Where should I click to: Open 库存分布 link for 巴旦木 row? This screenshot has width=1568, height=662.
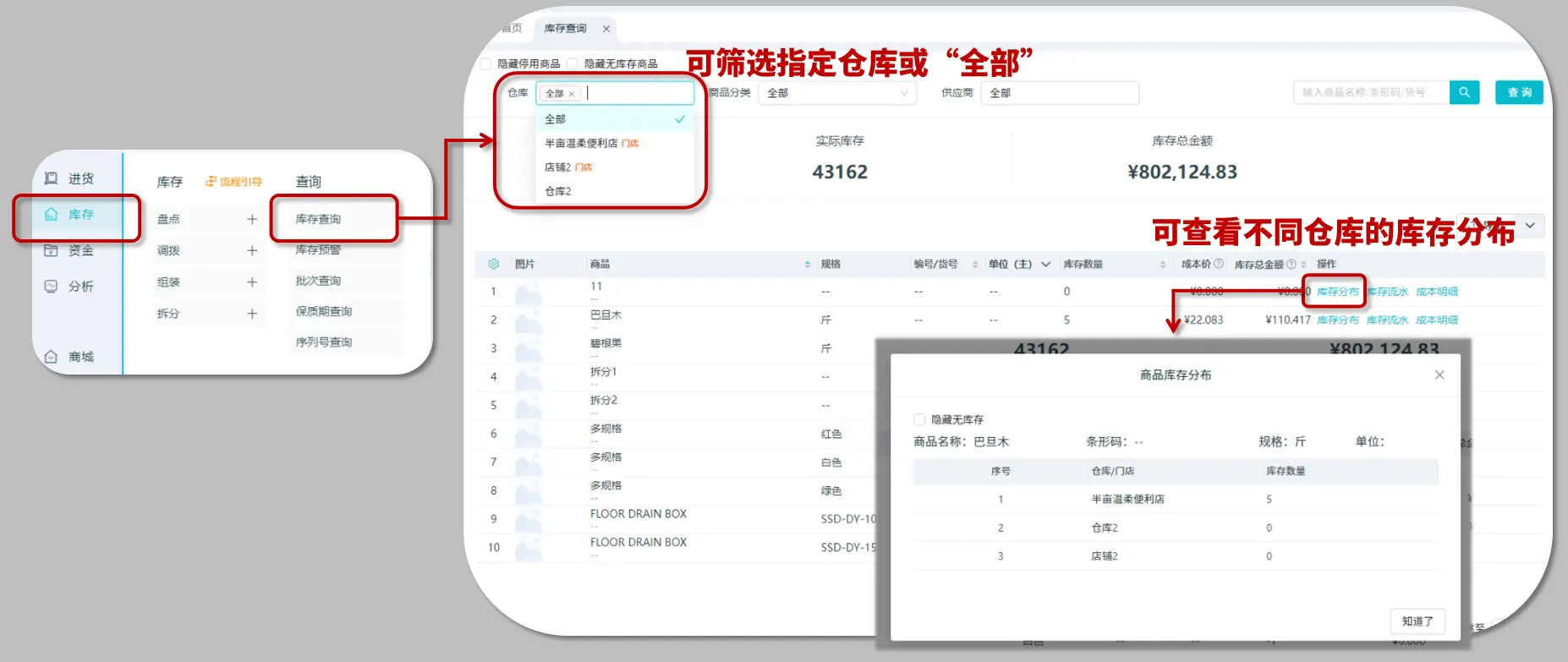click(x=1338, y=320)
